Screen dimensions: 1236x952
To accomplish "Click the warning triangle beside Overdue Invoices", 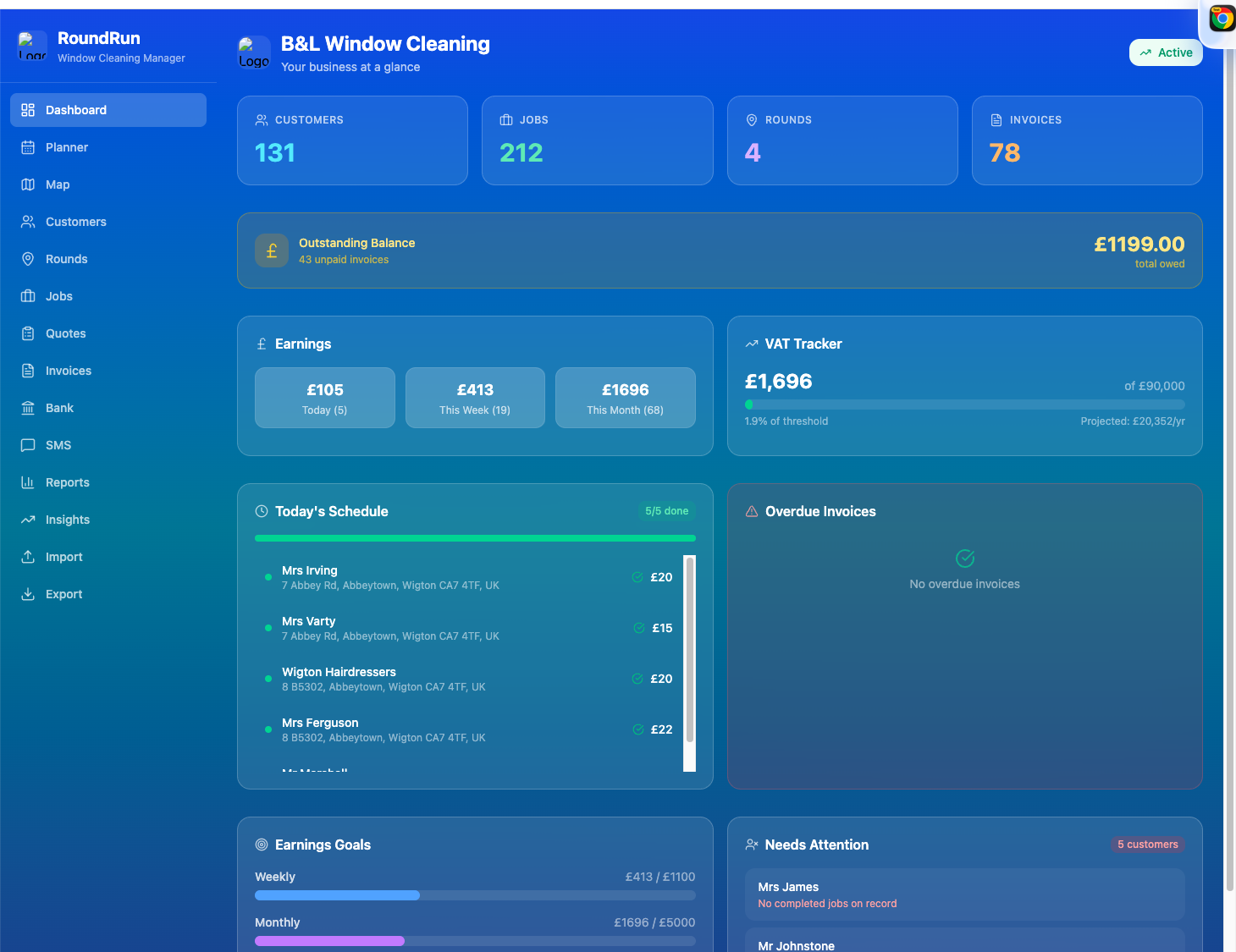I will coord(752,511).
